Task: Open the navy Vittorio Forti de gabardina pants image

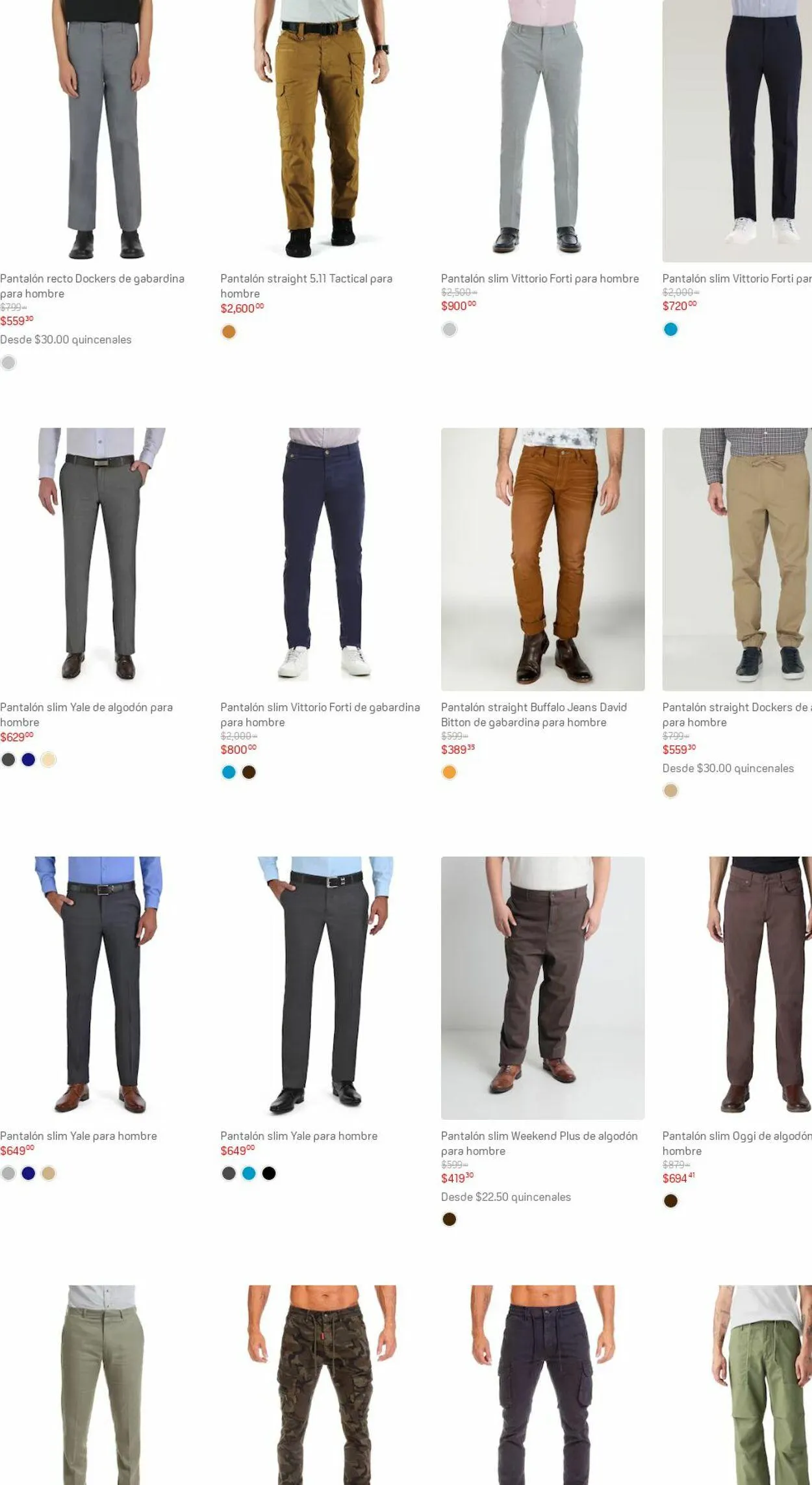Action: tap(322, 559)
